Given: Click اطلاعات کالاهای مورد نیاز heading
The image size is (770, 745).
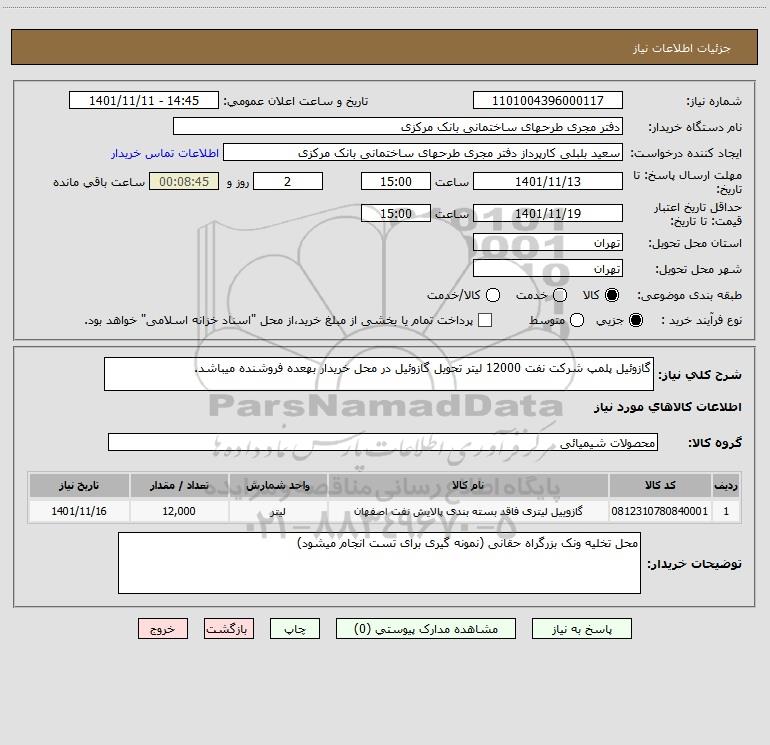Looking at the screenshot, I should pos(667,407).
